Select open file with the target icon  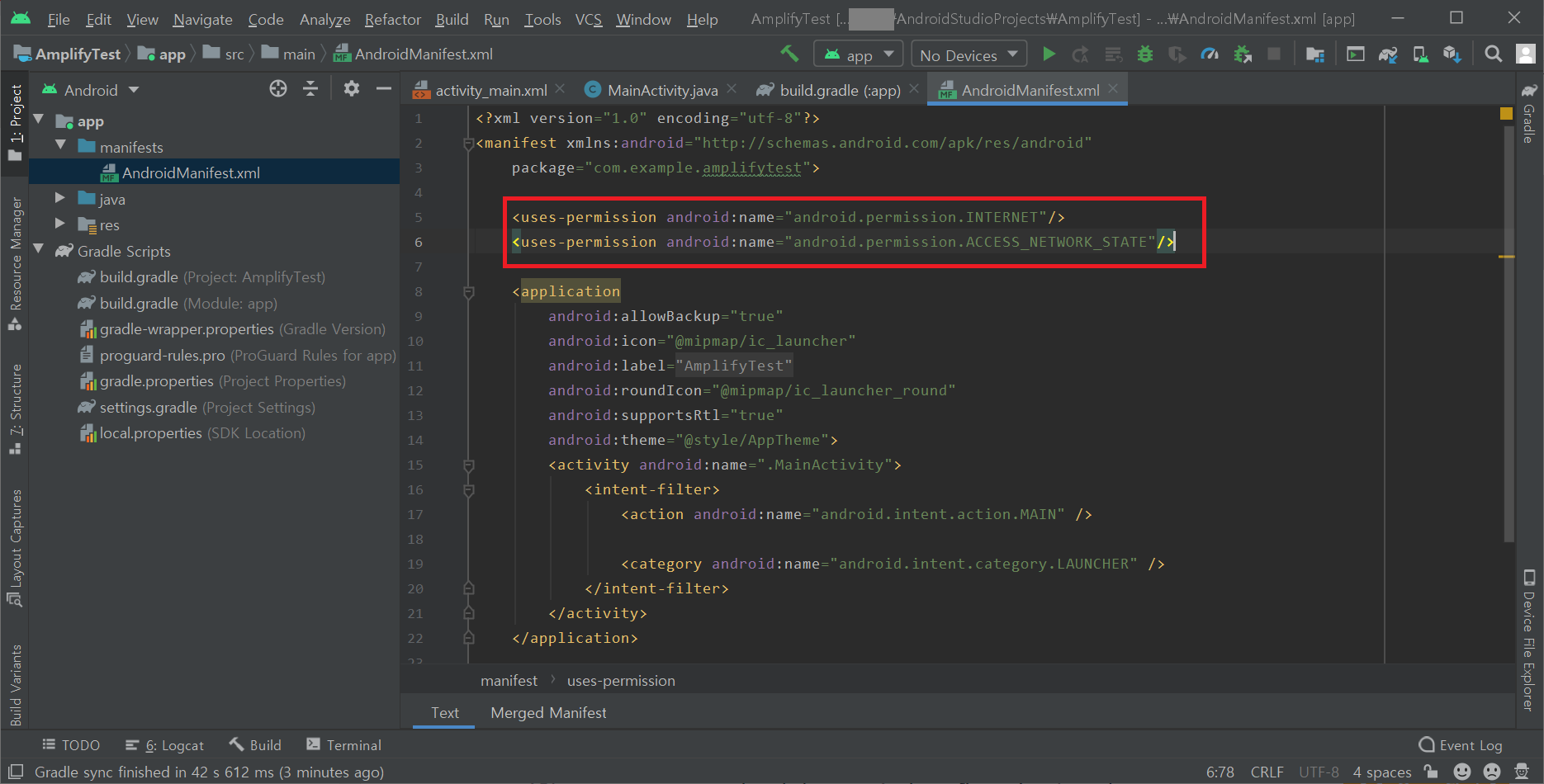point(277,88)
